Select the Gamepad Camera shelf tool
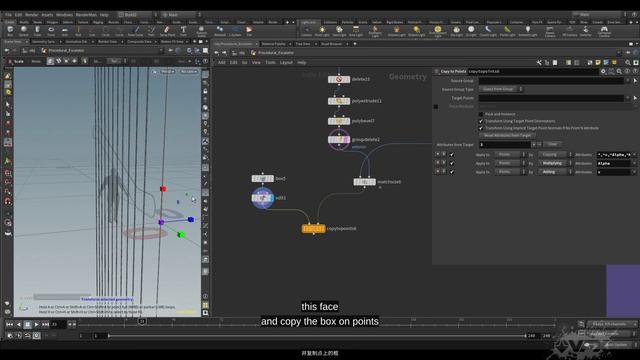 tap(604, 31)
